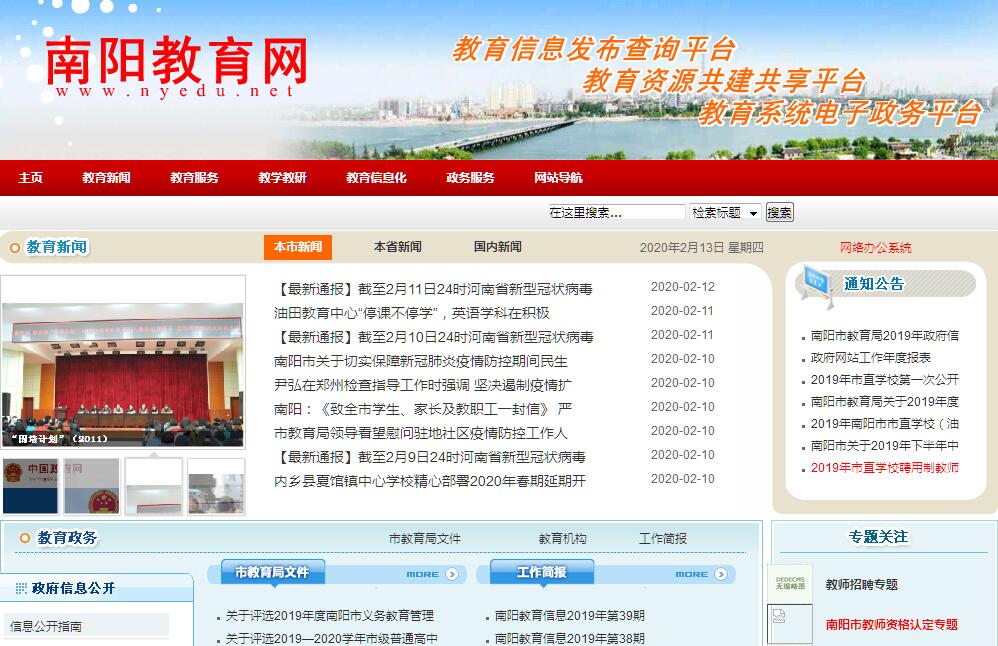Click the 市教育局文件 link in 教育政务 header

coord(425,538)
